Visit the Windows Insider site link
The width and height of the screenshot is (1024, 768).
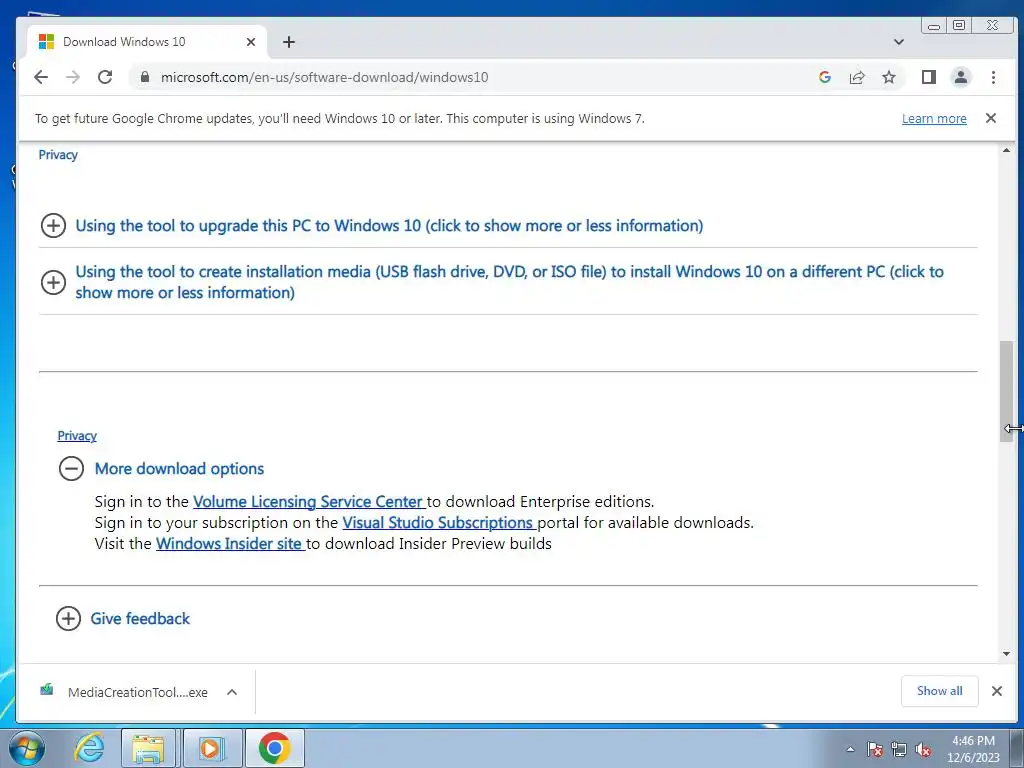pos(230,543)
